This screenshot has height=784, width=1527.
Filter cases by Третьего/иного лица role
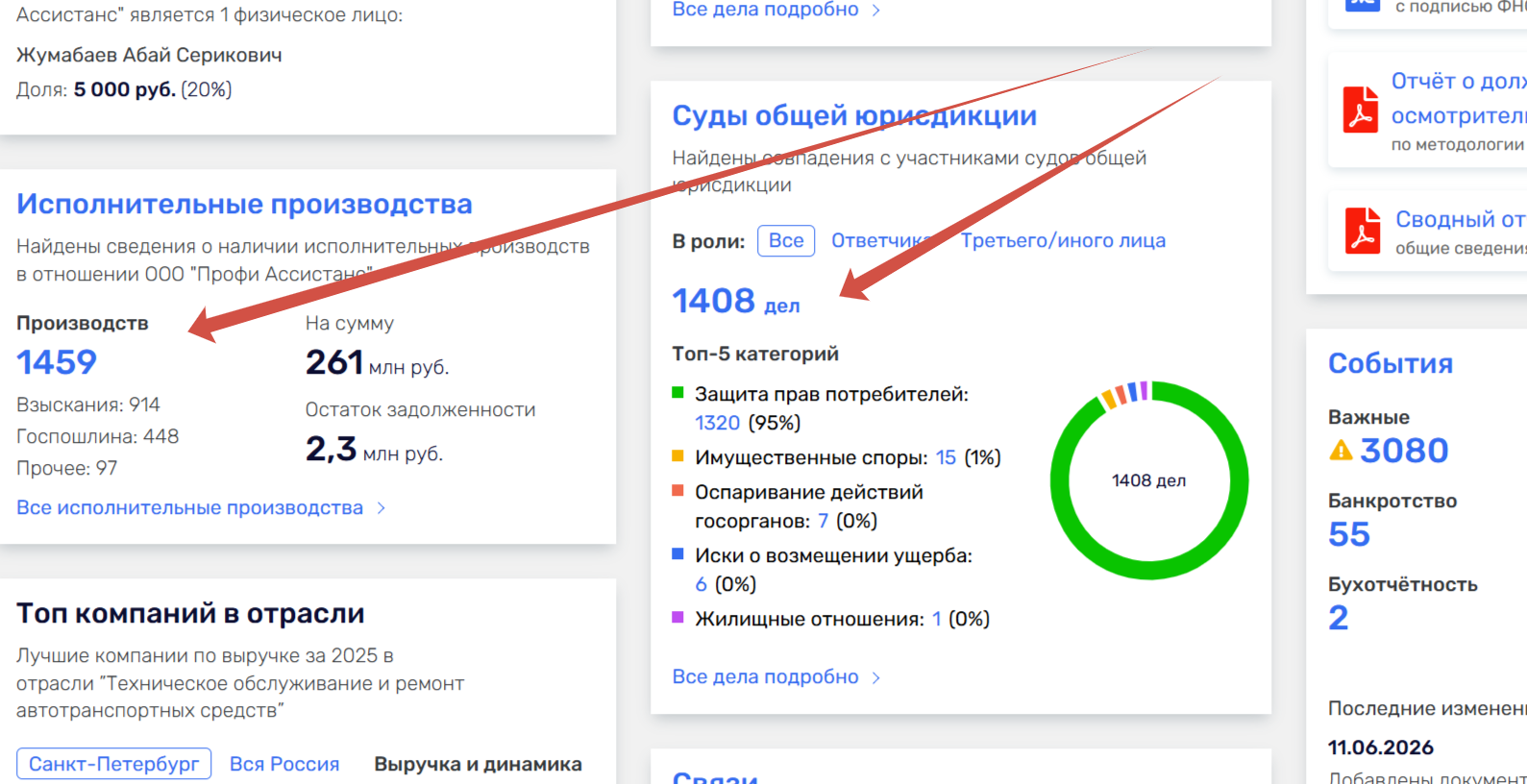pyautogui.click(x=1063, y=240)
